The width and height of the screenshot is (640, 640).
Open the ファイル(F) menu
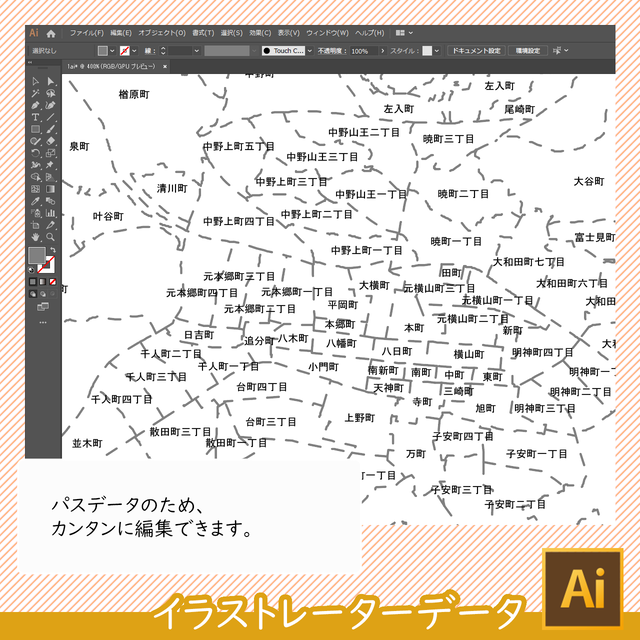pyautogui.click(x=87, y=33)
